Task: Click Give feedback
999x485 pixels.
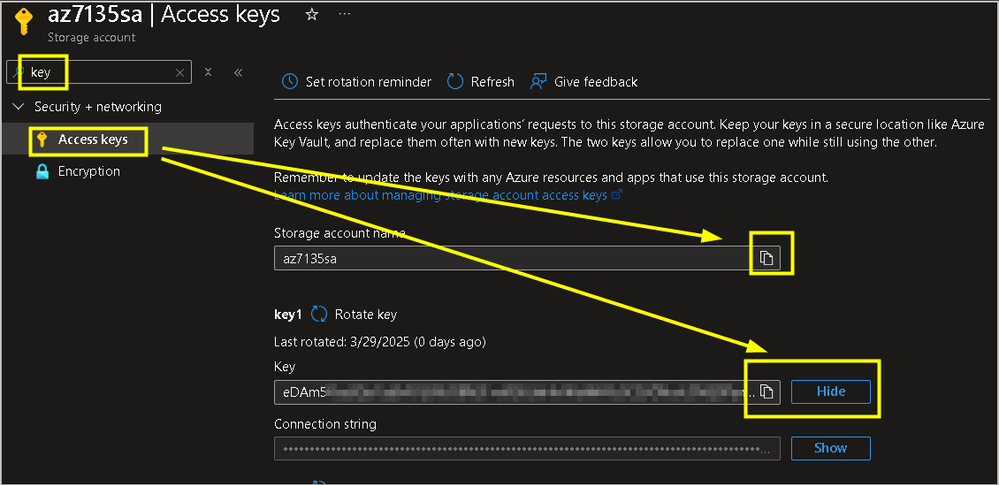Action: [584, 82]
